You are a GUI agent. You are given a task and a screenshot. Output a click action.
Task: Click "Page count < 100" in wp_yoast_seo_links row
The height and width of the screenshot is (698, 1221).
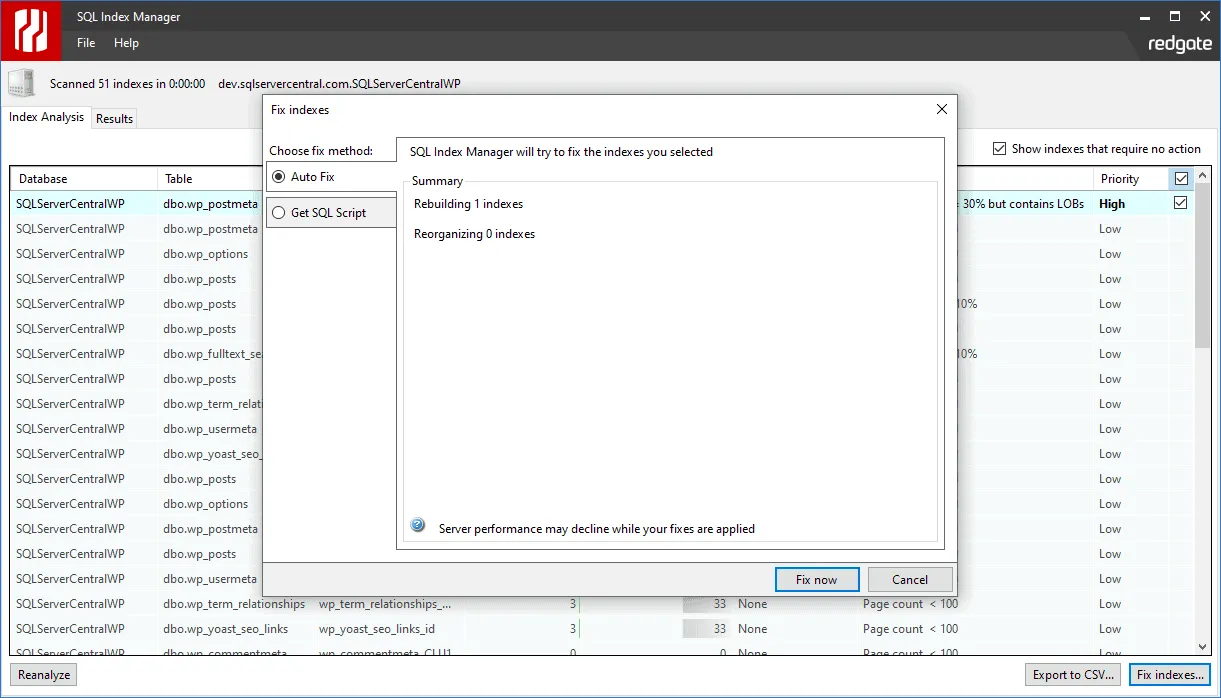point(910,629)
